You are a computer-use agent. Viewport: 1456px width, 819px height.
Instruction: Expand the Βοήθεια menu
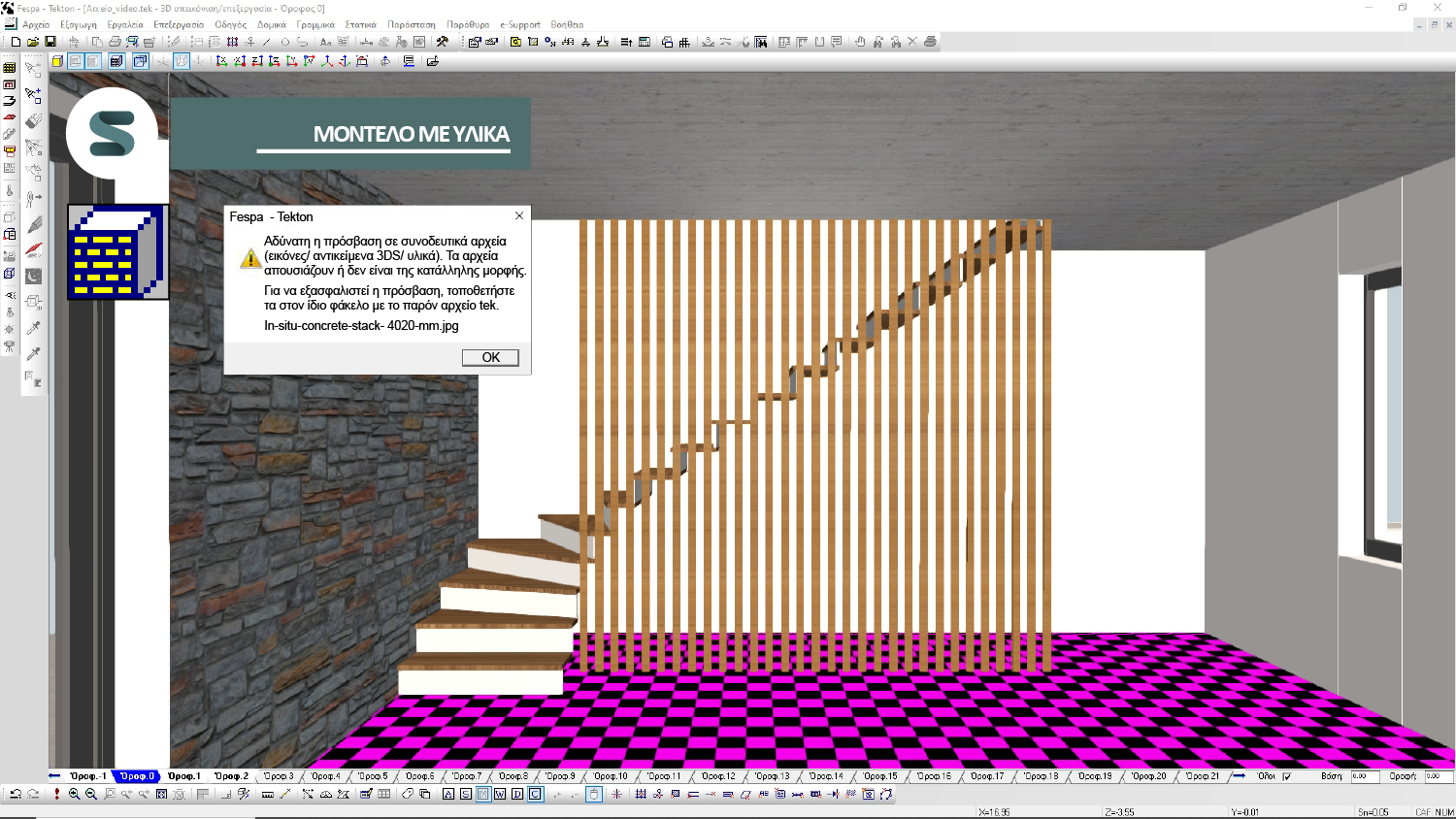pyautogui.click(x=567, y=25)
